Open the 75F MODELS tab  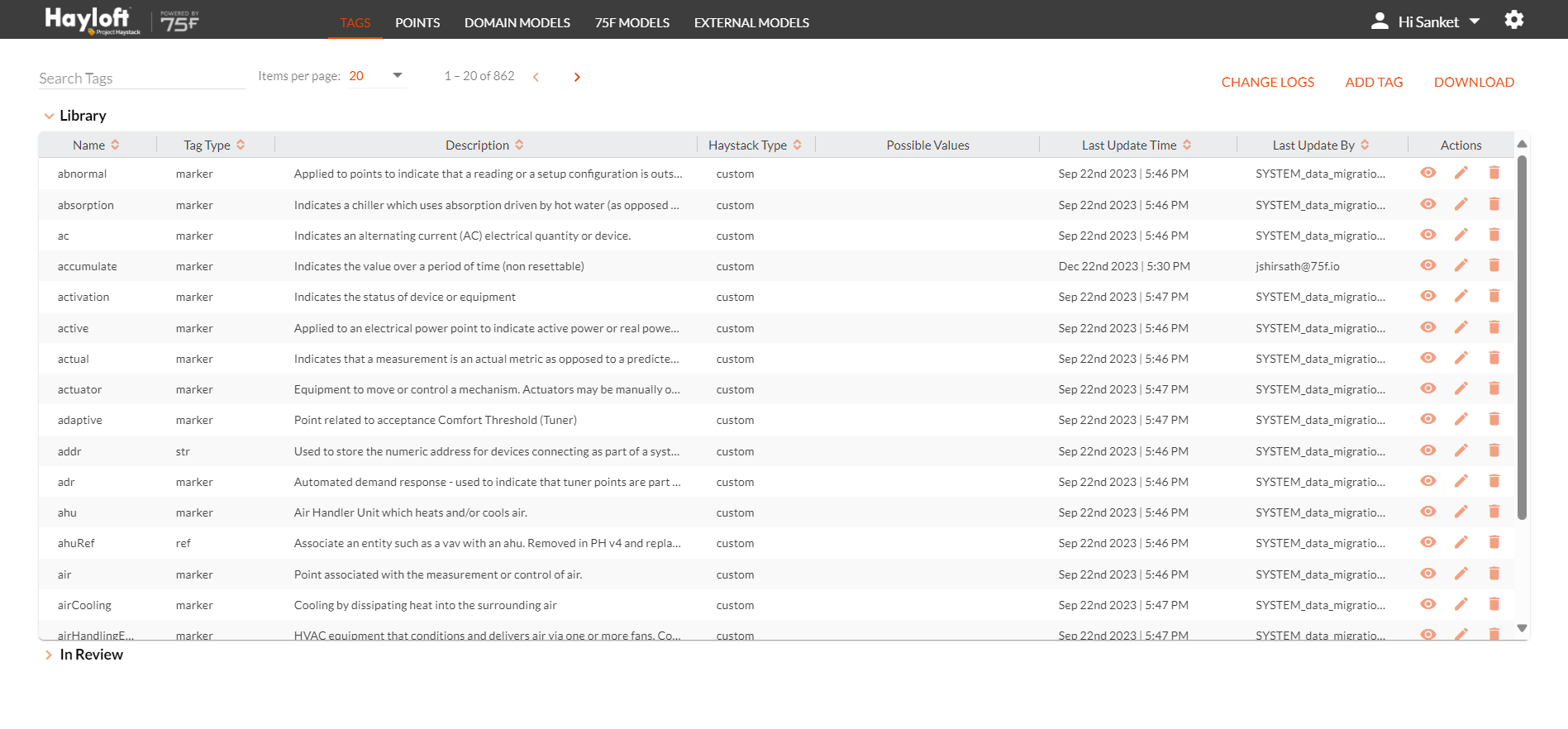pos(632,22)
